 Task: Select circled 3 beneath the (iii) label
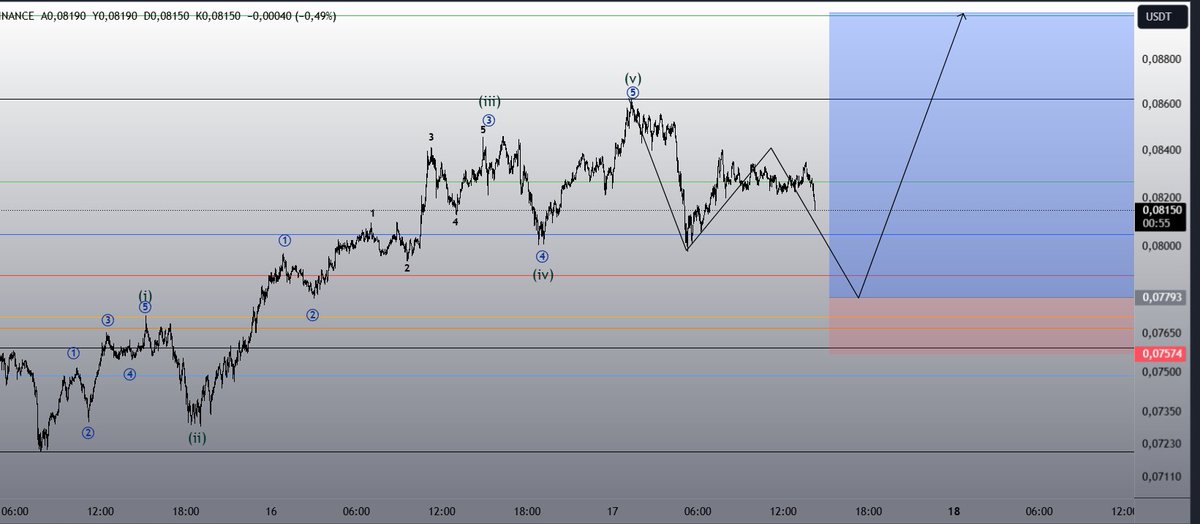pyautogui.click(x=489, y=121)
